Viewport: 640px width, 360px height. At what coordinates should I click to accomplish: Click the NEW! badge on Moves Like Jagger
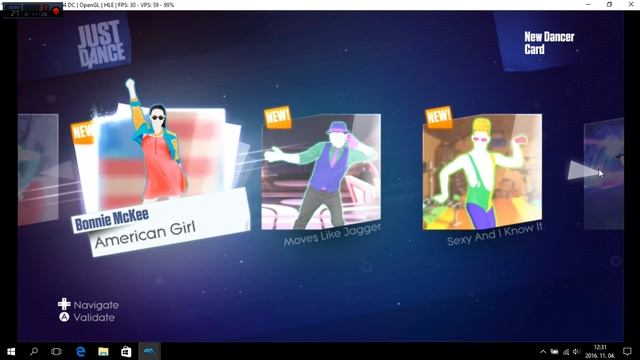tap(278, 118)
